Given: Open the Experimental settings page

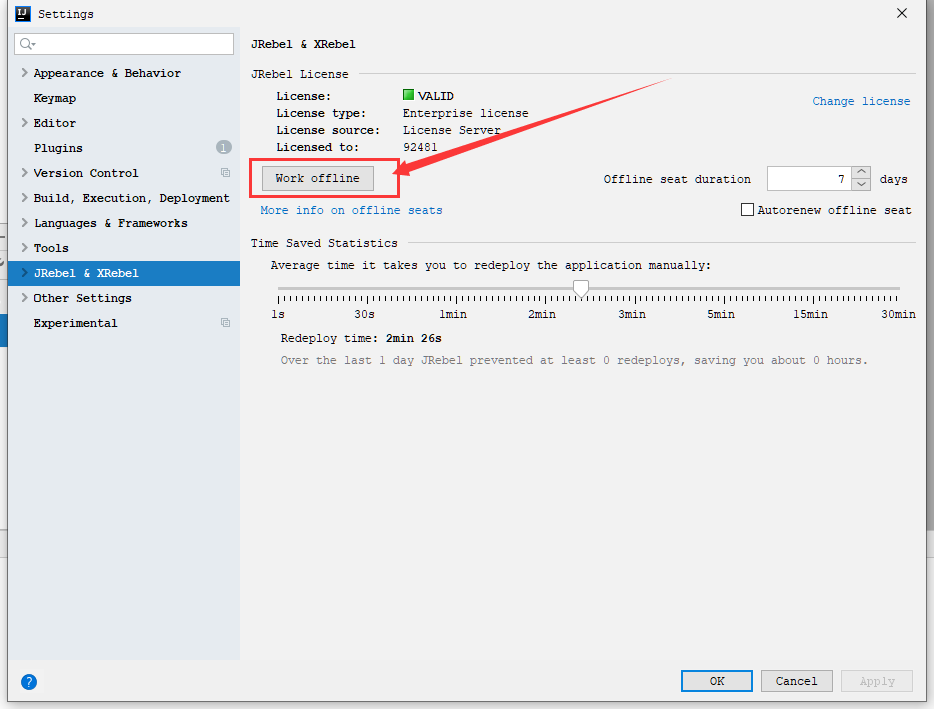Looking at the screenshot, I should (x=76, y=323).
